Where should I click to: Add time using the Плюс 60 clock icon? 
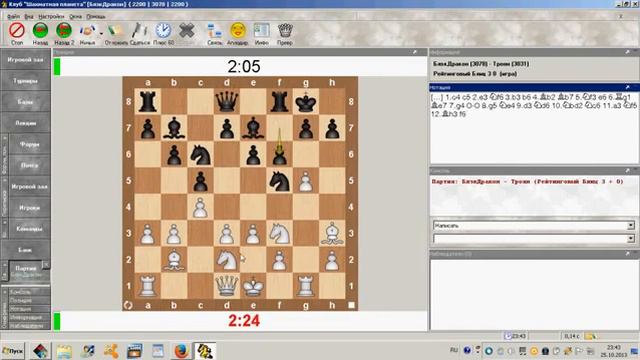(x=163, y=31)
